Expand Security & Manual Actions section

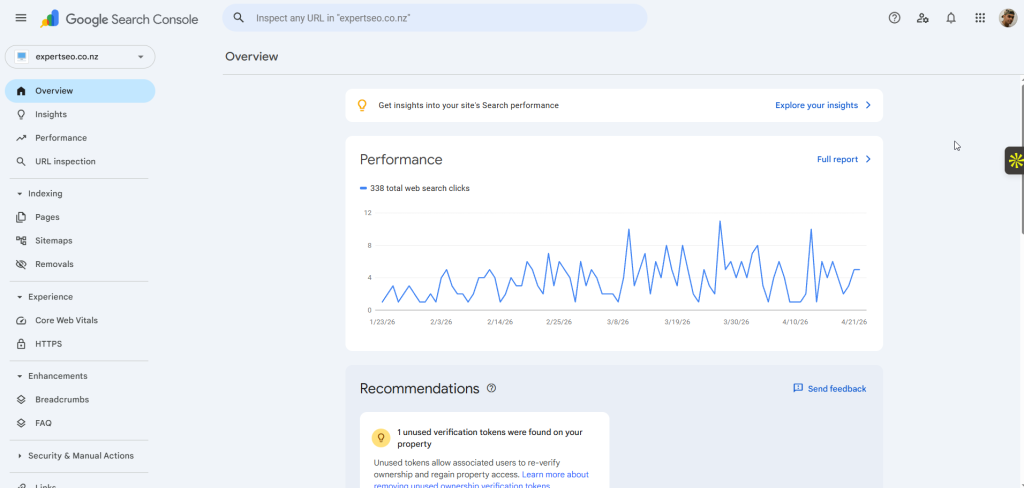tap(20, 455)
